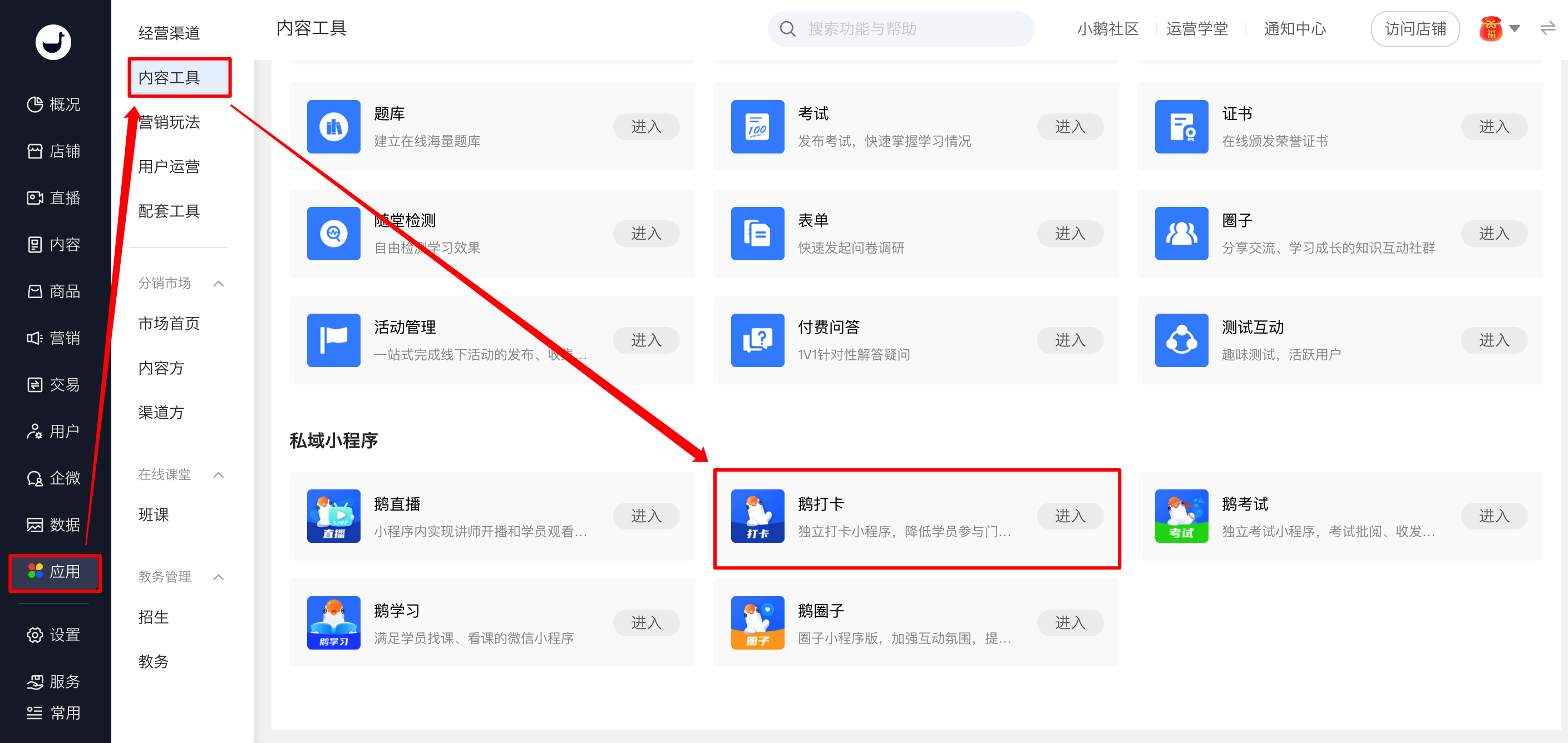Click the 圈子 community icon
The image size is (1568, 743).
[1181, 234]
